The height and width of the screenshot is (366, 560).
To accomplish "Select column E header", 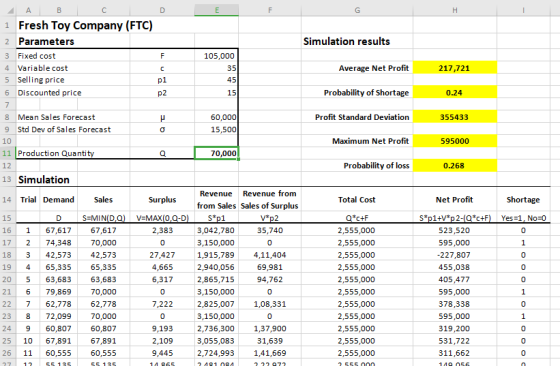I will [216, 10].
